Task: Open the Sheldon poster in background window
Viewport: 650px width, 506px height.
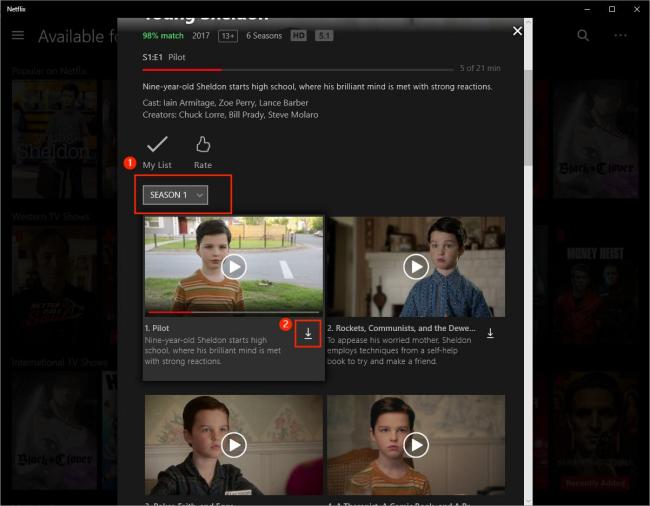Action: point(54,139)
